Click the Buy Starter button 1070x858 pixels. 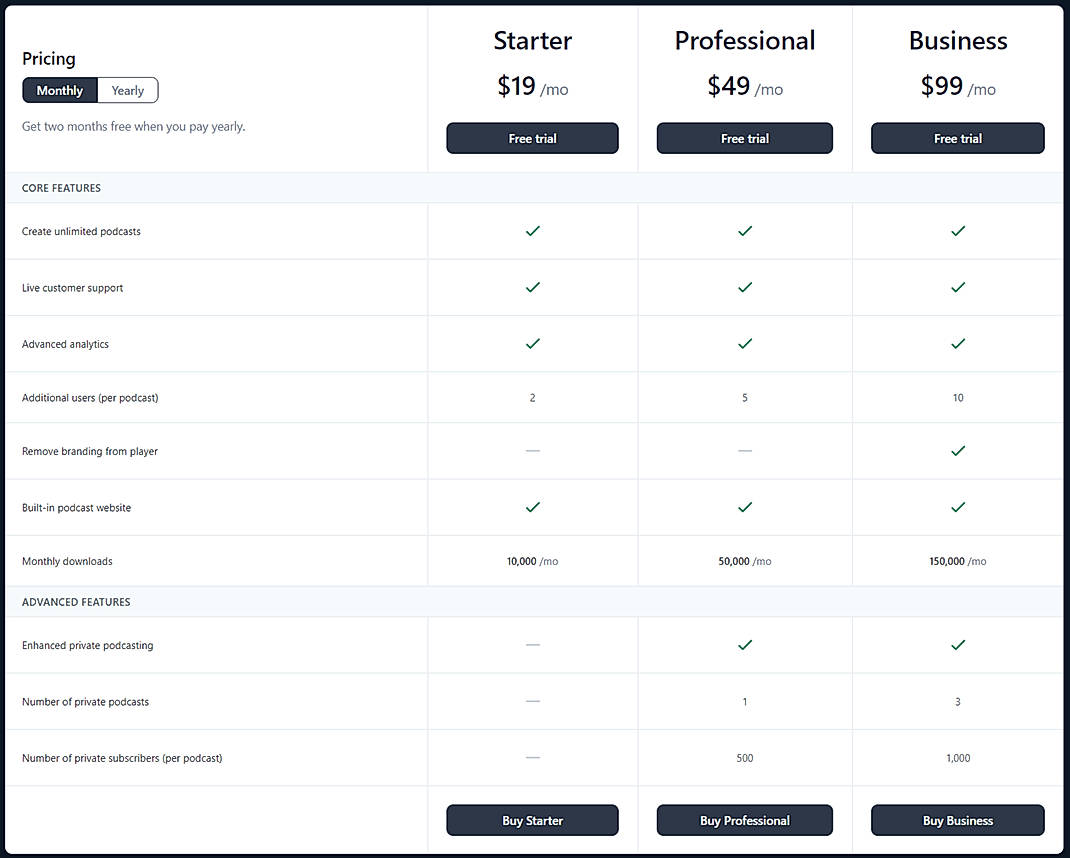532,820
